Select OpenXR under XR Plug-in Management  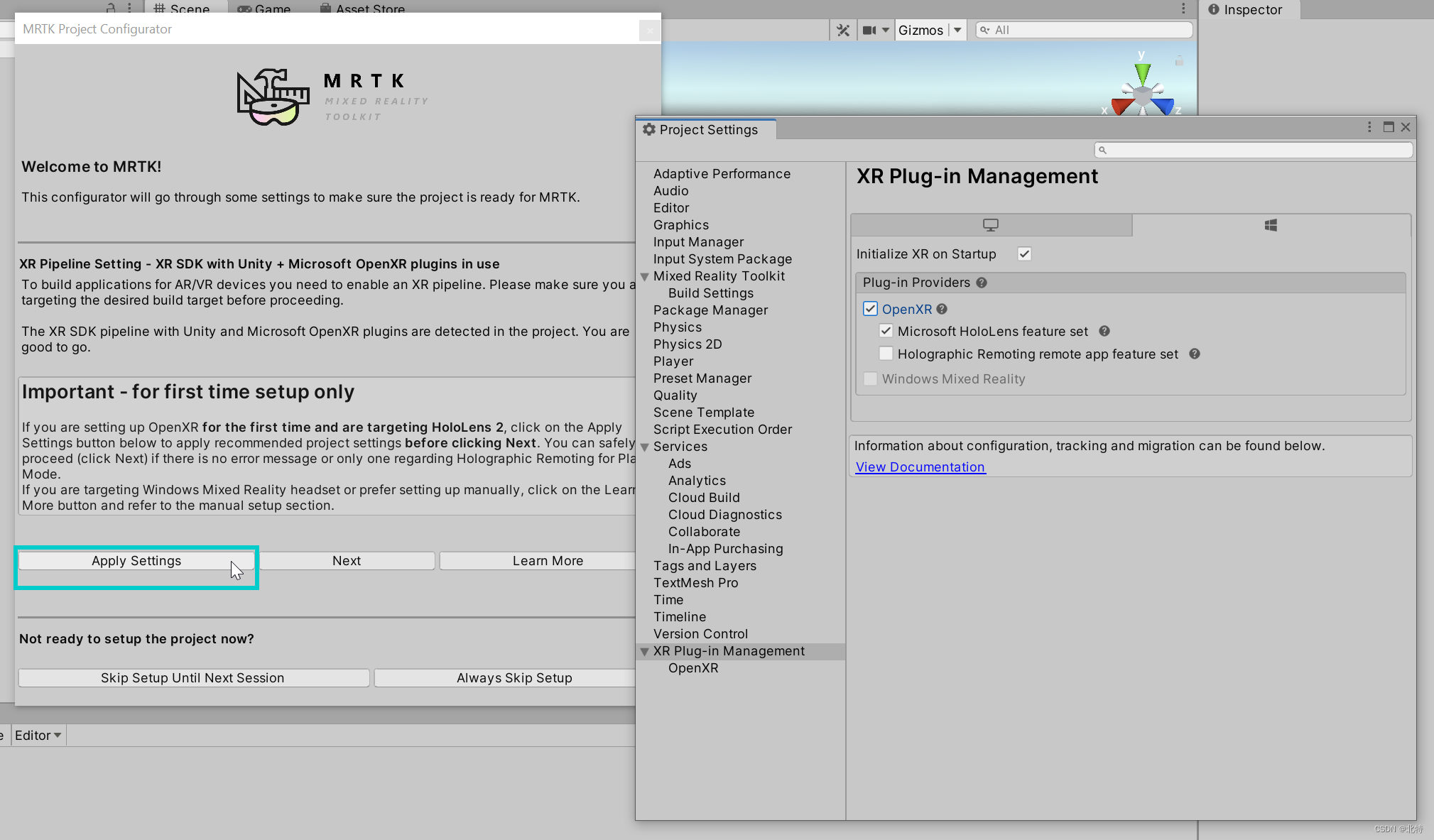point(693,668)
